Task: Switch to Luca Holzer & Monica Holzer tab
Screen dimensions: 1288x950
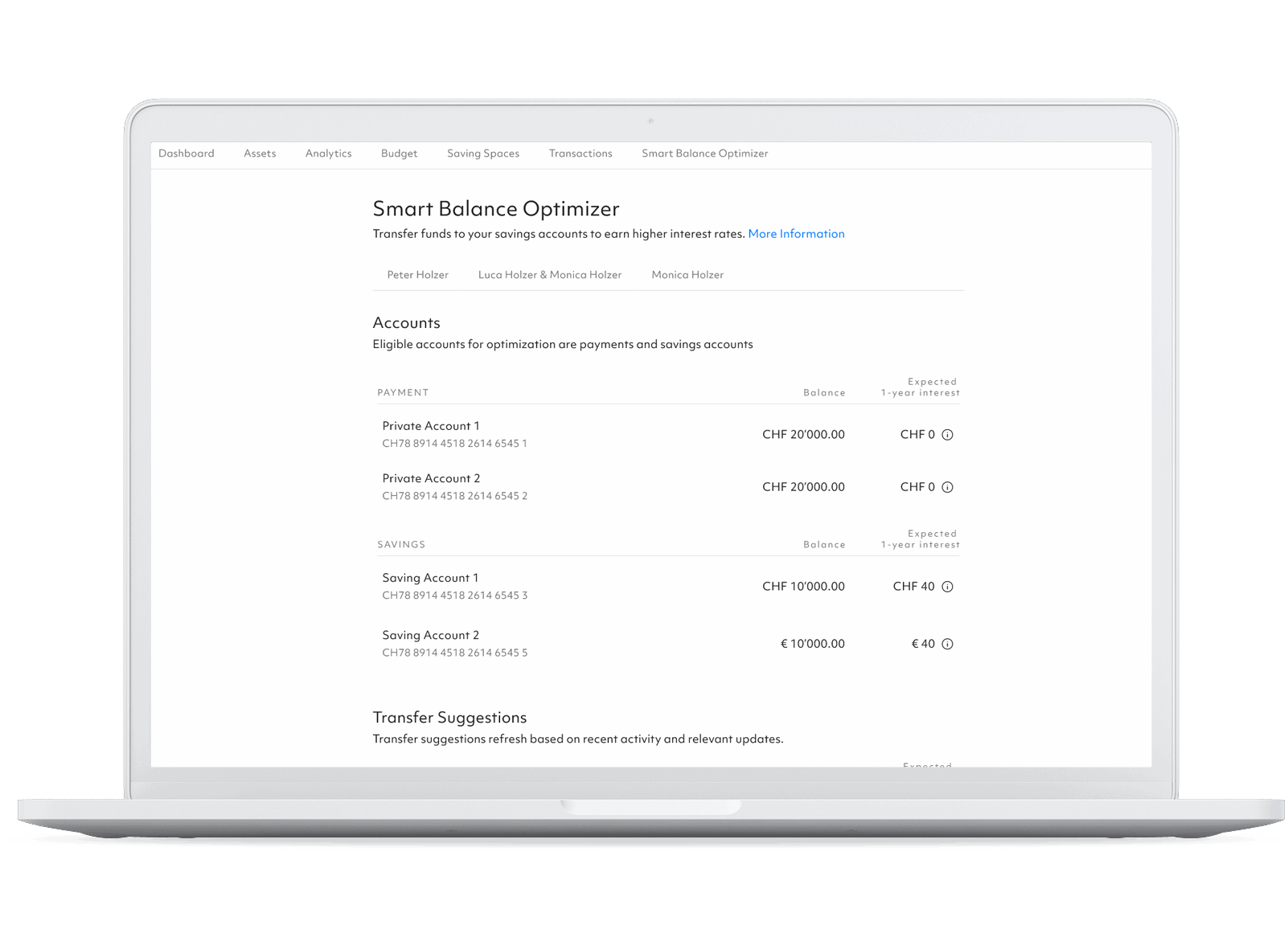Action: pyautogui.click(x=550, y=275)
